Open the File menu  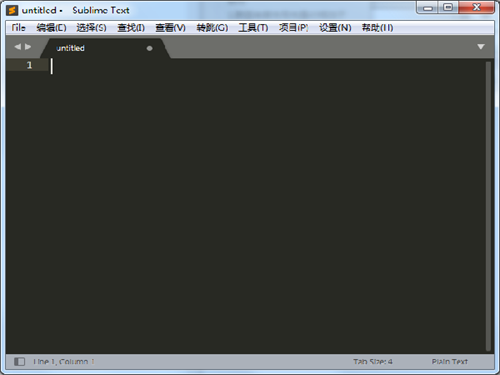18,28
